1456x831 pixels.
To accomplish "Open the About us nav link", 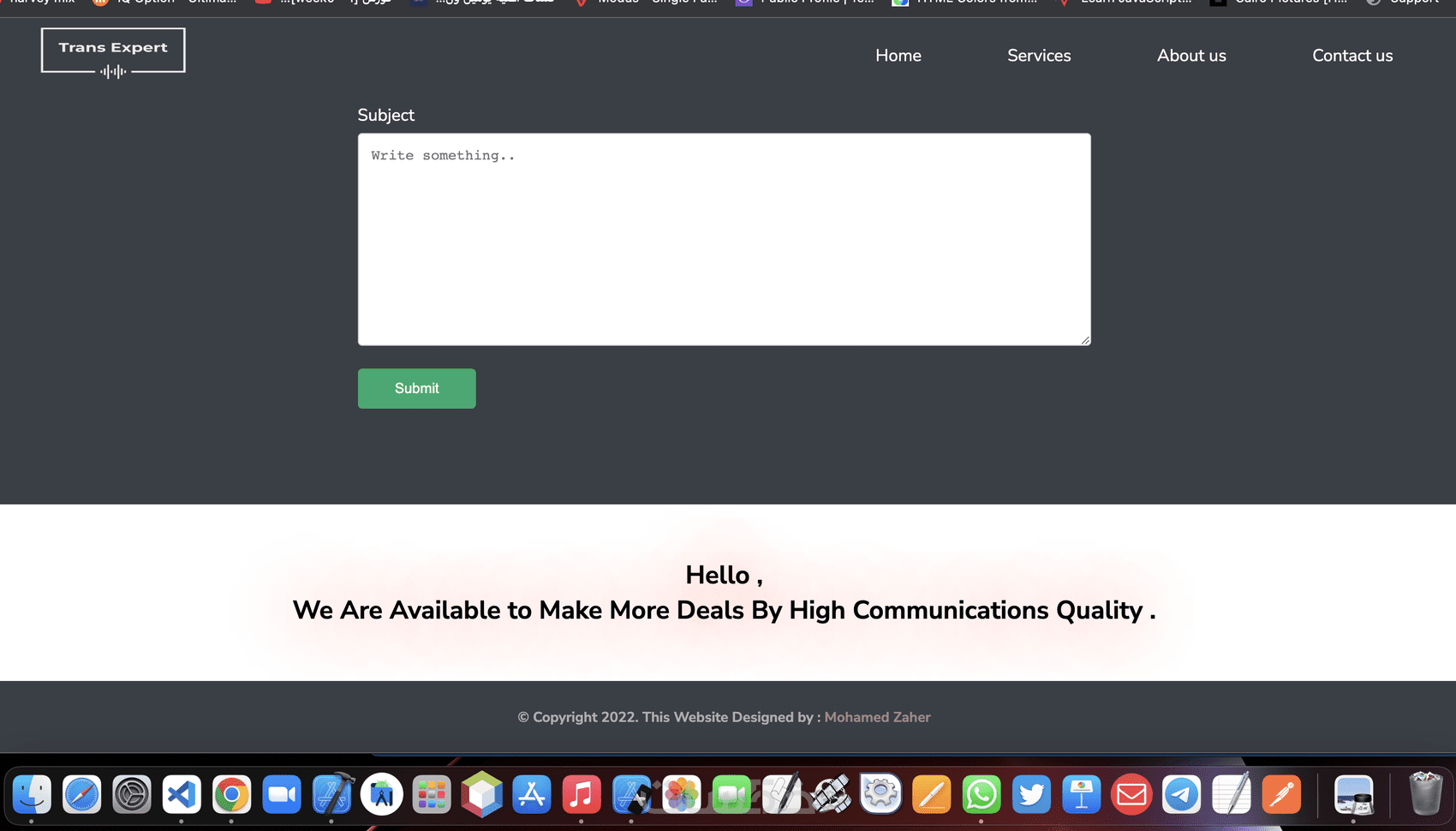I will point(1191,56).
